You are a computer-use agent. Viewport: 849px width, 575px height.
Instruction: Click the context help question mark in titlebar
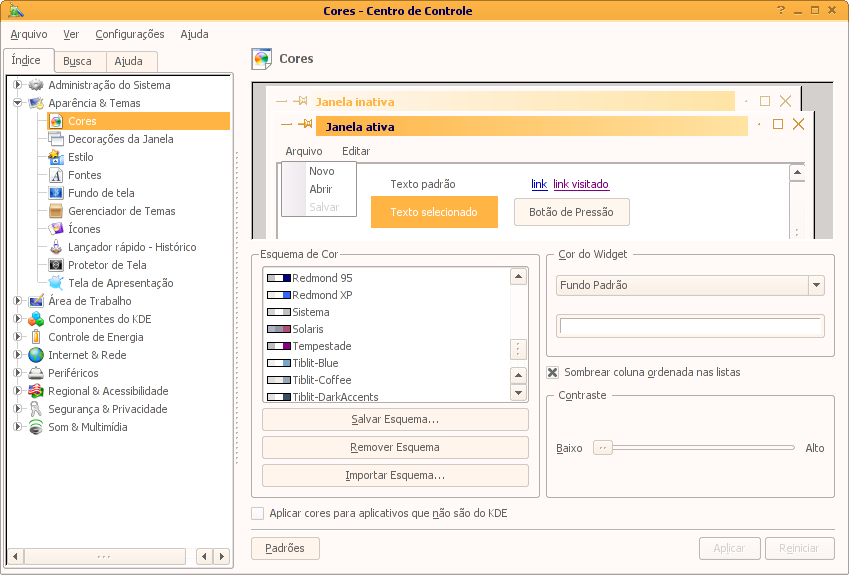781,10
